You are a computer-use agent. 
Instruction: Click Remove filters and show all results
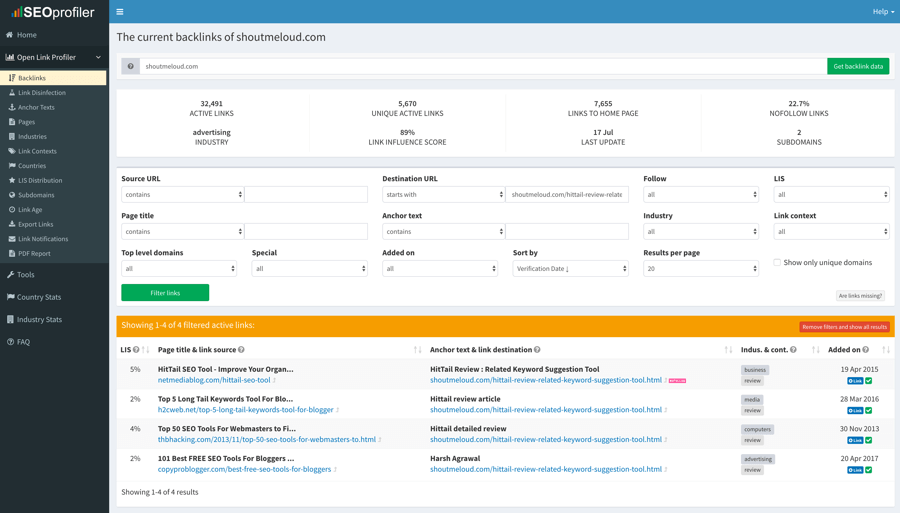[x=844, y=327]
